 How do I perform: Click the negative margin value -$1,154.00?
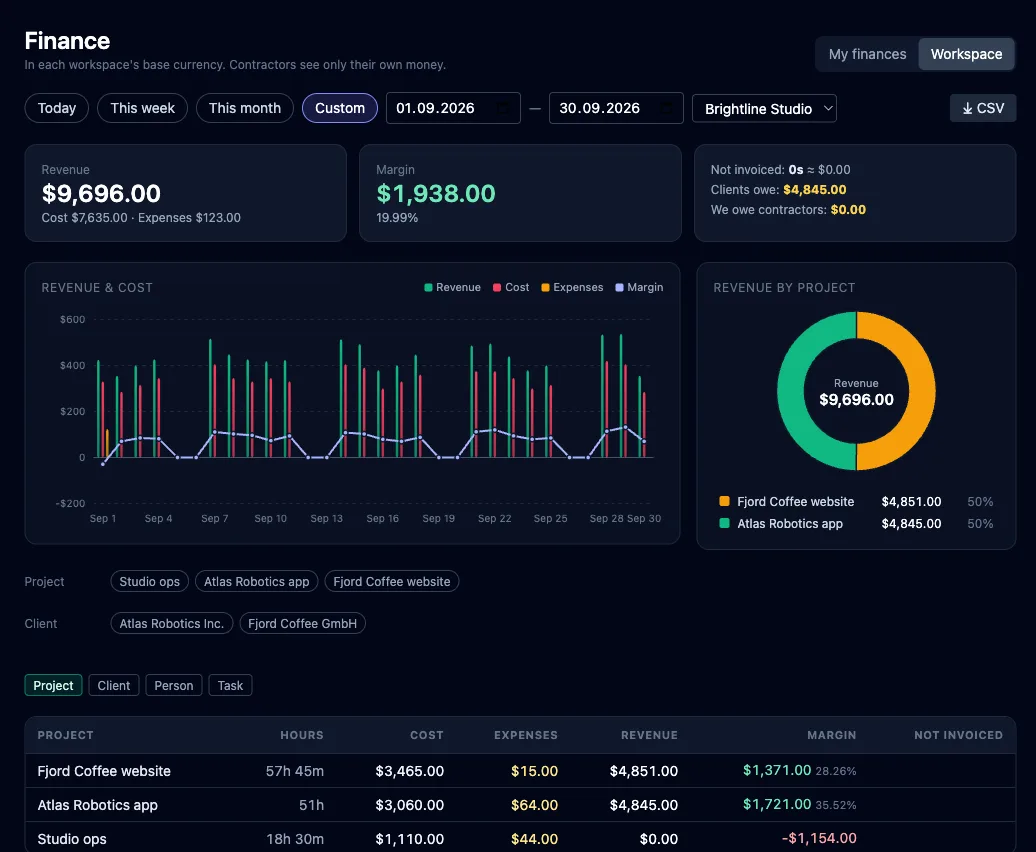coord(819,838)
